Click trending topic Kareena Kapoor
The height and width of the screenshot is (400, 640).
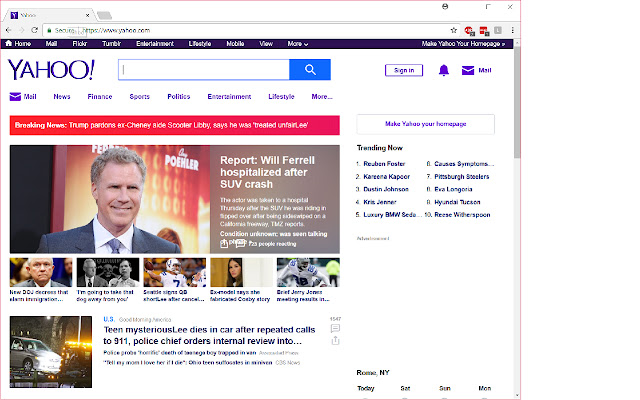click(387, 177)
